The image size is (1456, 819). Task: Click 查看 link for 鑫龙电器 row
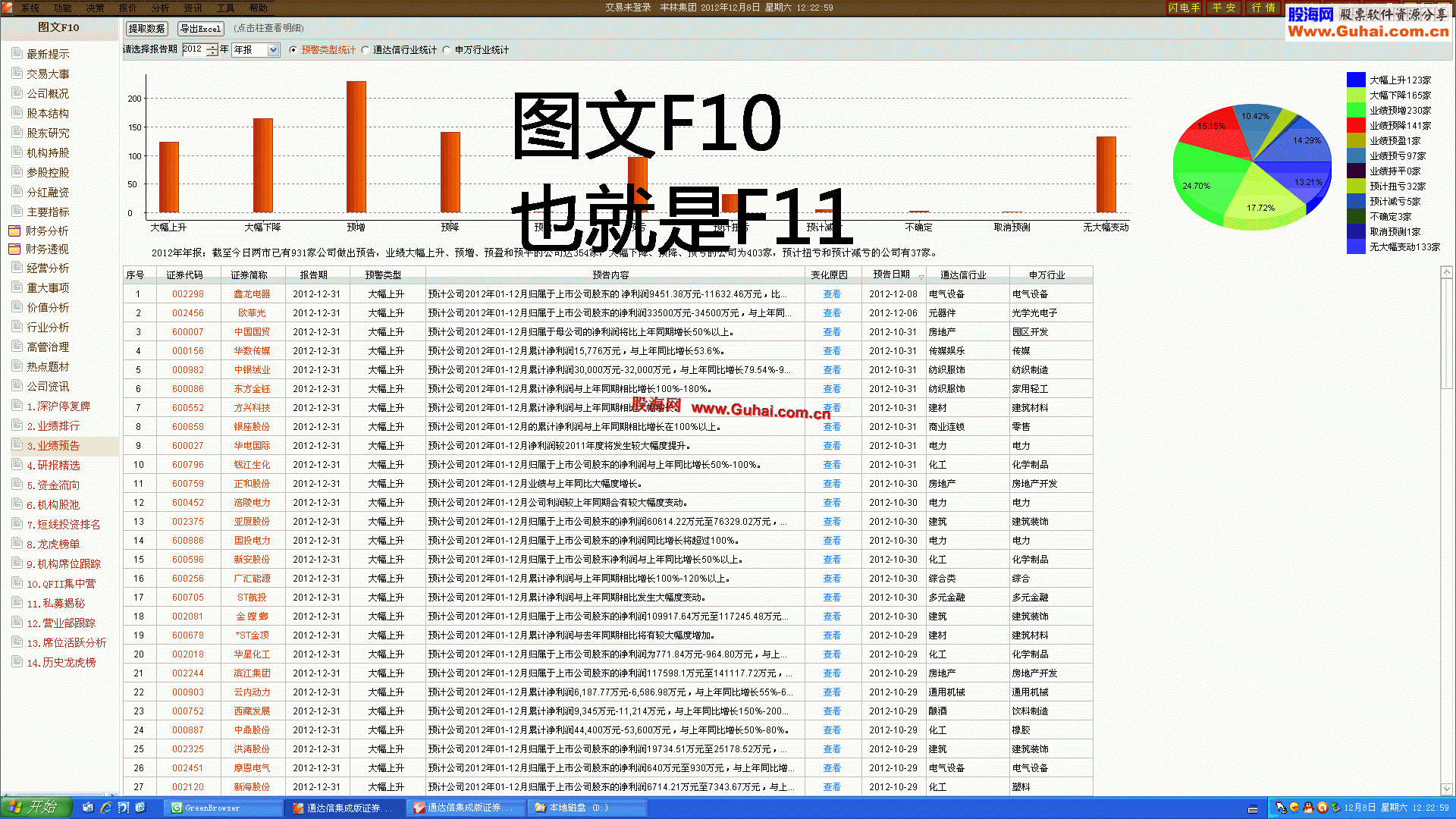click(x=832, y=294)
